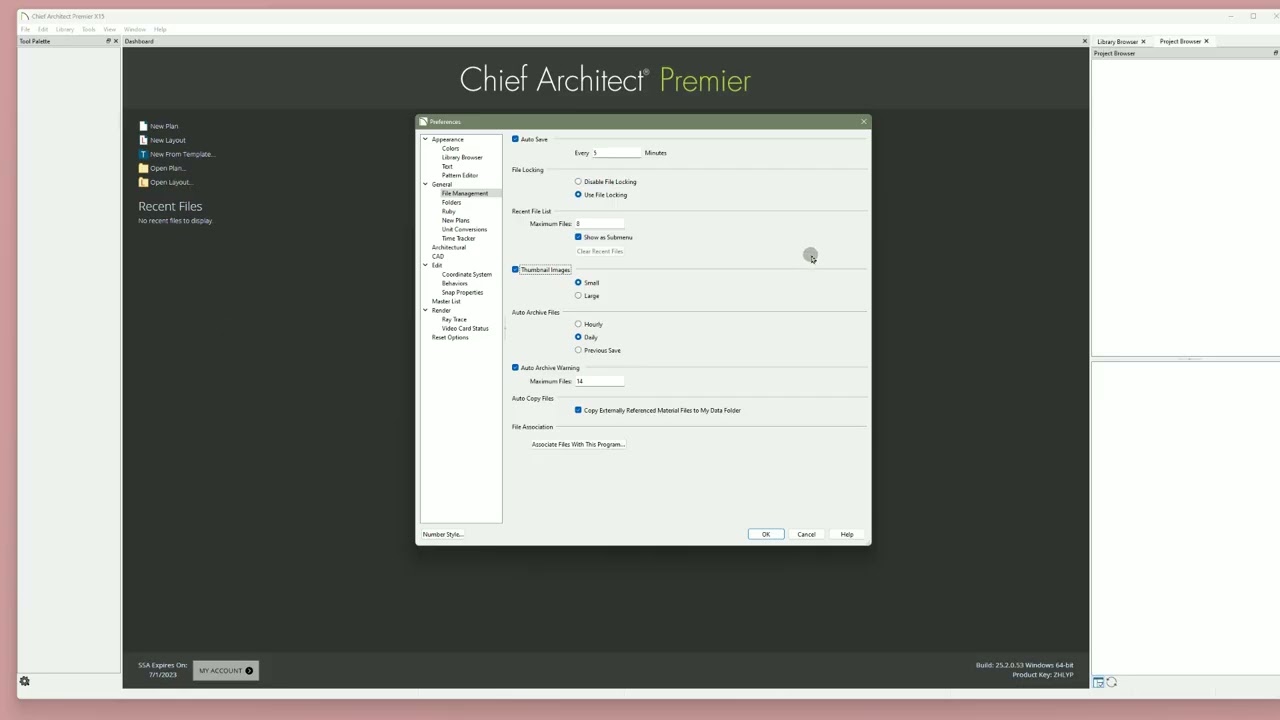Viewport: 1280px width, 720px height.
Task: Select Architectural in preferences tree
Action: click(x=449, y=247)
